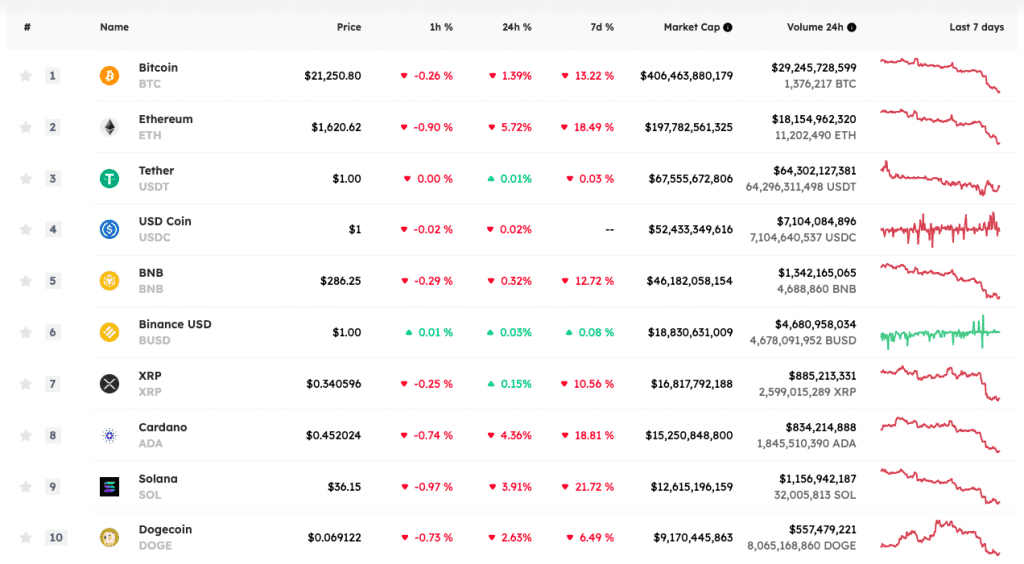Click the Last 7 days header

976,27
